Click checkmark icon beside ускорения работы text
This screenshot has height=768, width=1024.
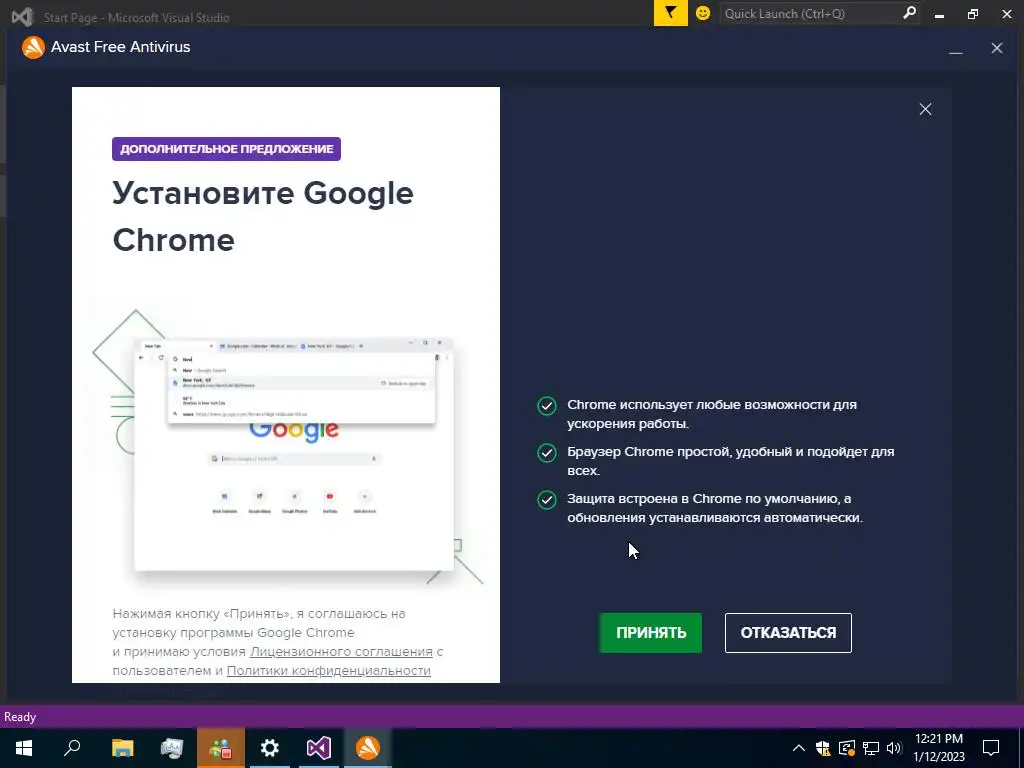pos(547,406)
